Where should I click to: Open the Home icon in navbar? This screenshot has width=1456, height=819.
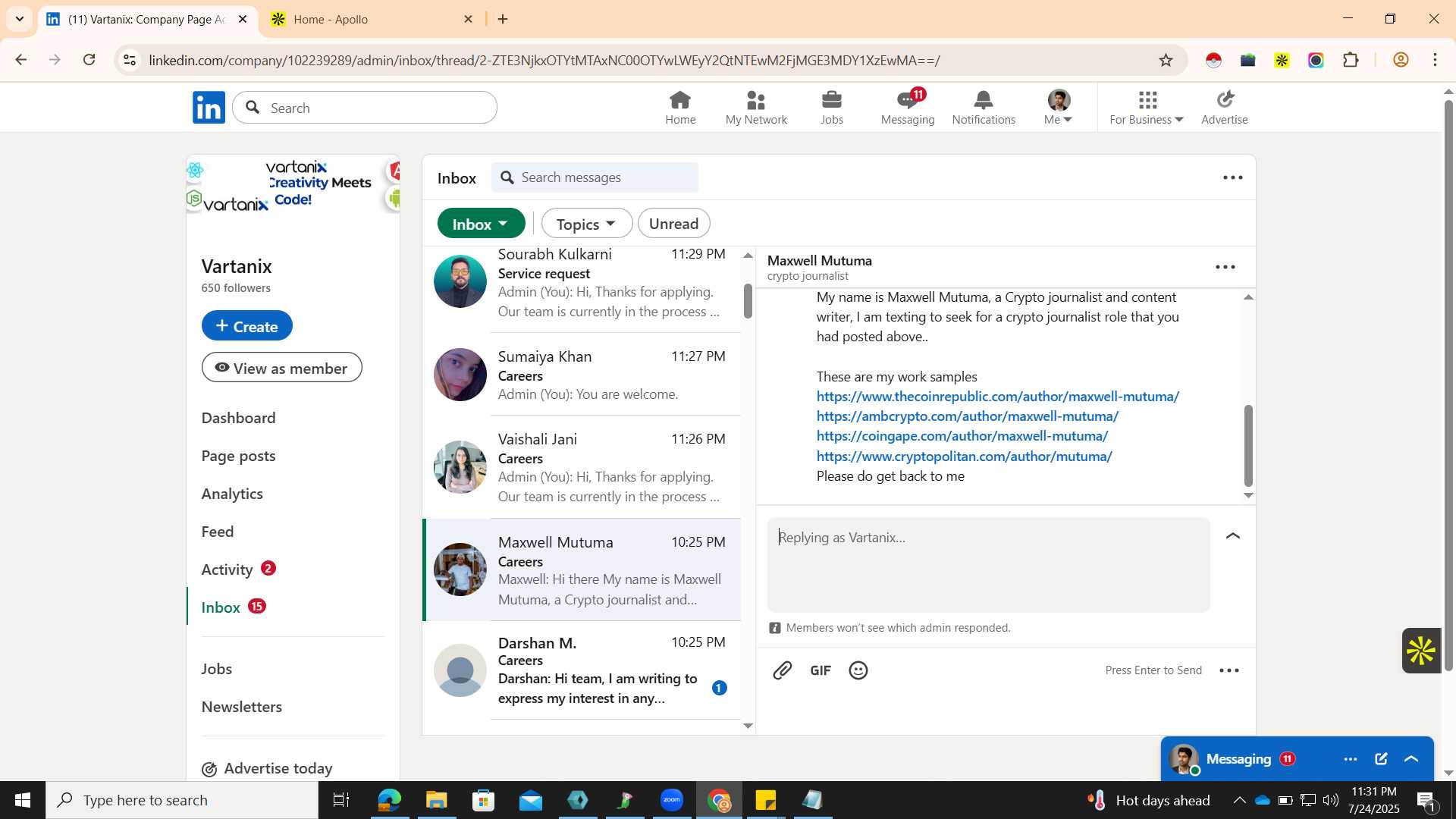[x=680, y=108]
